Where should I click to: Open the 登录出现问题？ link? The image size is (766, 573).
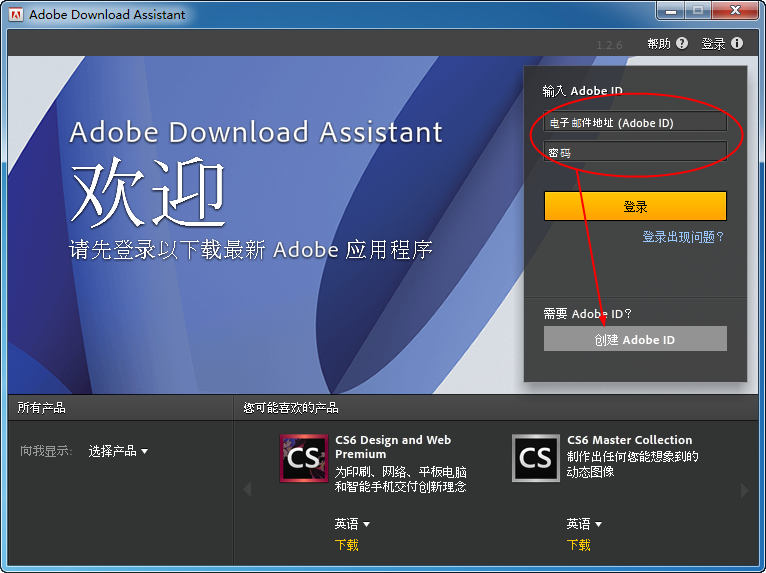(x=683, y=237)
